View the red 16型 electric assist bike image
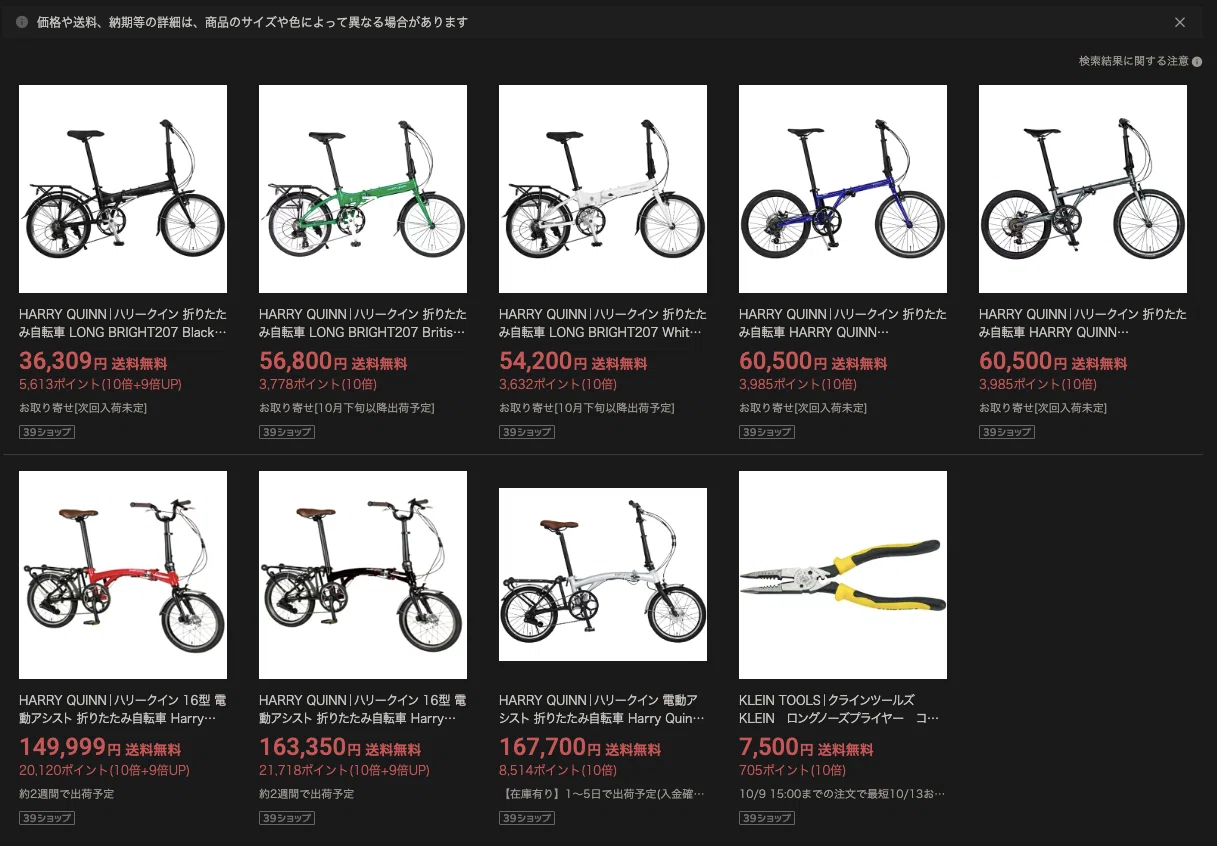Image resolution: width=1217 pixels, height=846 pixels. tap(123, 575)
